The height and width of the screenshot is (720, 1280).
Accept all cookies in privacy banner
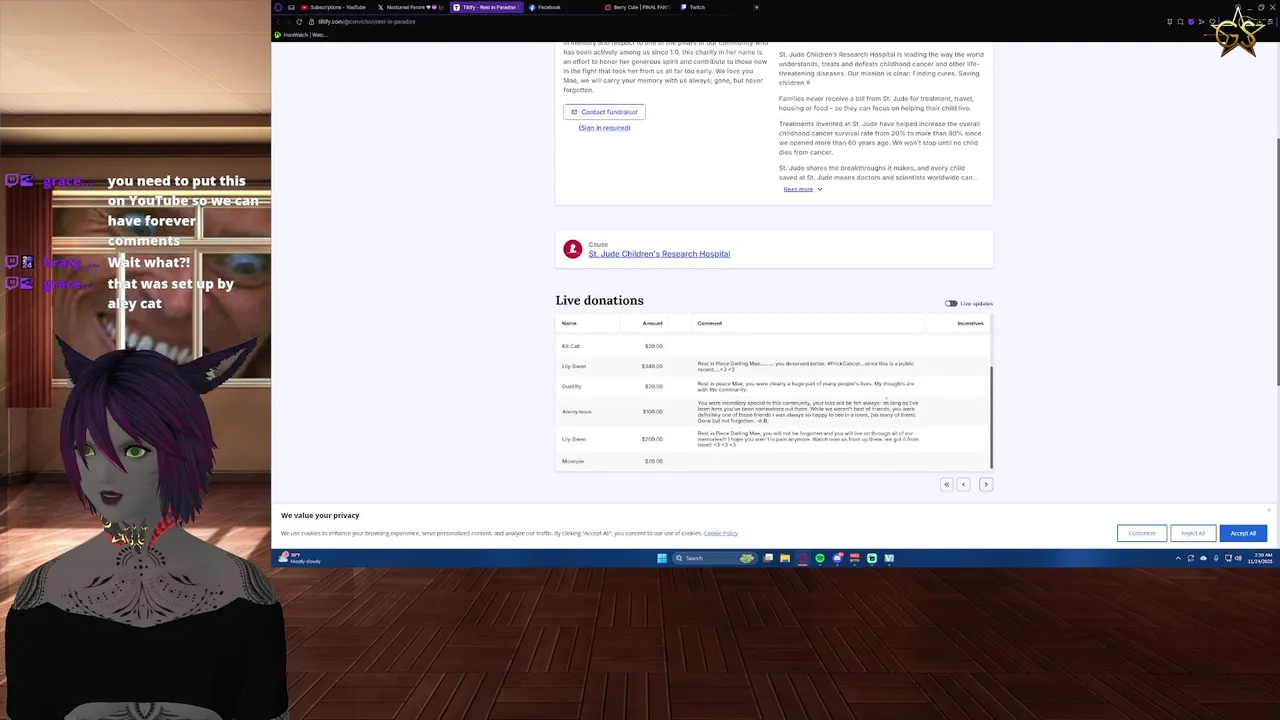pyautogui.click(x=1243, y=533)
